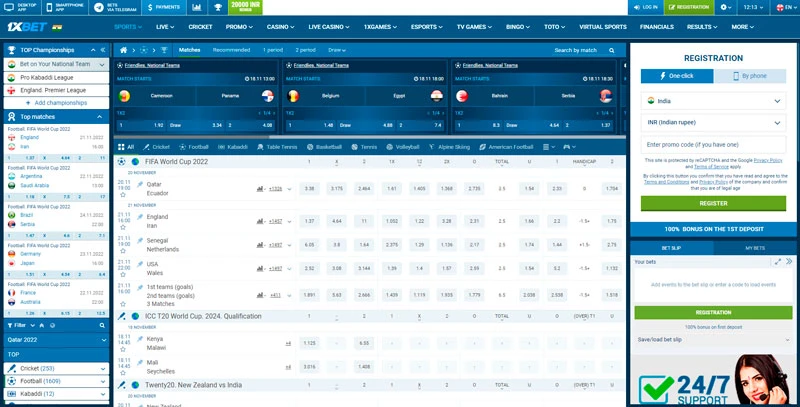Image resolution: width=800 pixels, height=407 pixels.
Task: Filter by Table Tennis sport
Action: tap(277, 147)
